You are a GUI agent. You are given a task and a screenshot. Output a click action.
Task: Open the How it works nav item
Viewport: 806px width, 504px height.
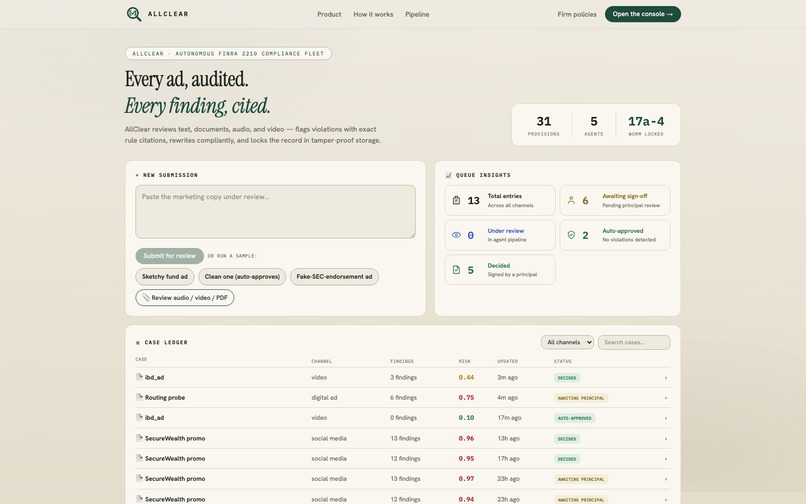tap(373, 14)
